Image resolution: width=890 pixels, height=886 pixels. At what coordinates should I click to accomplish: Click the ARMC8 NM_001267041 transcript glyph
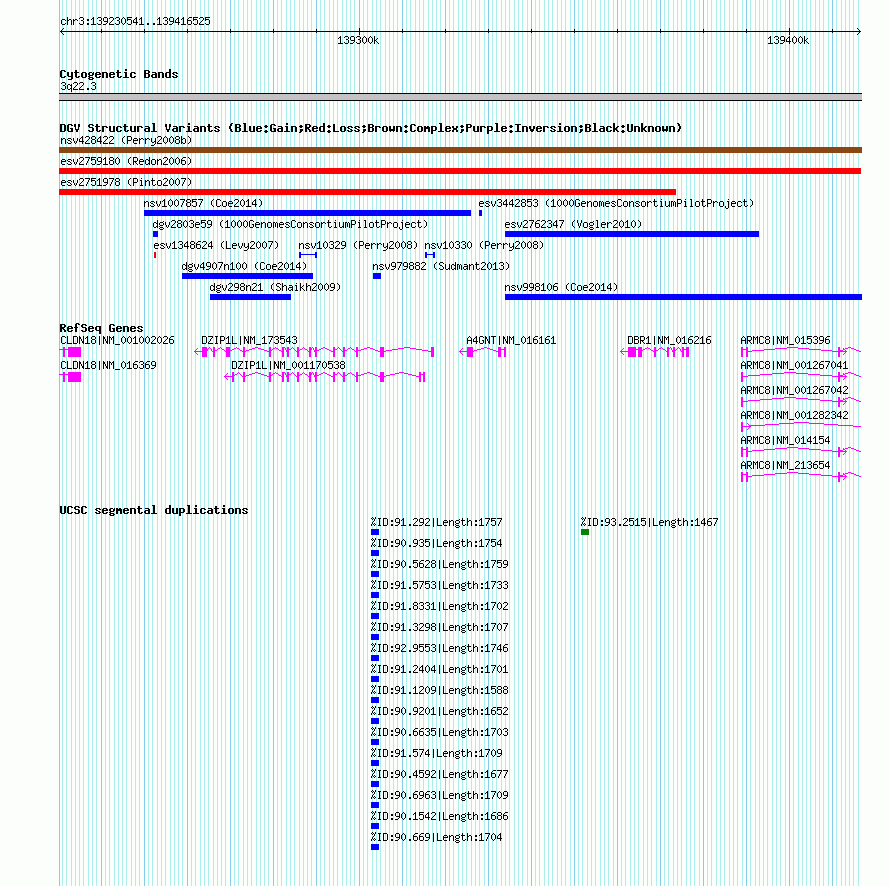pyautogui.click(x=801, y=377)
